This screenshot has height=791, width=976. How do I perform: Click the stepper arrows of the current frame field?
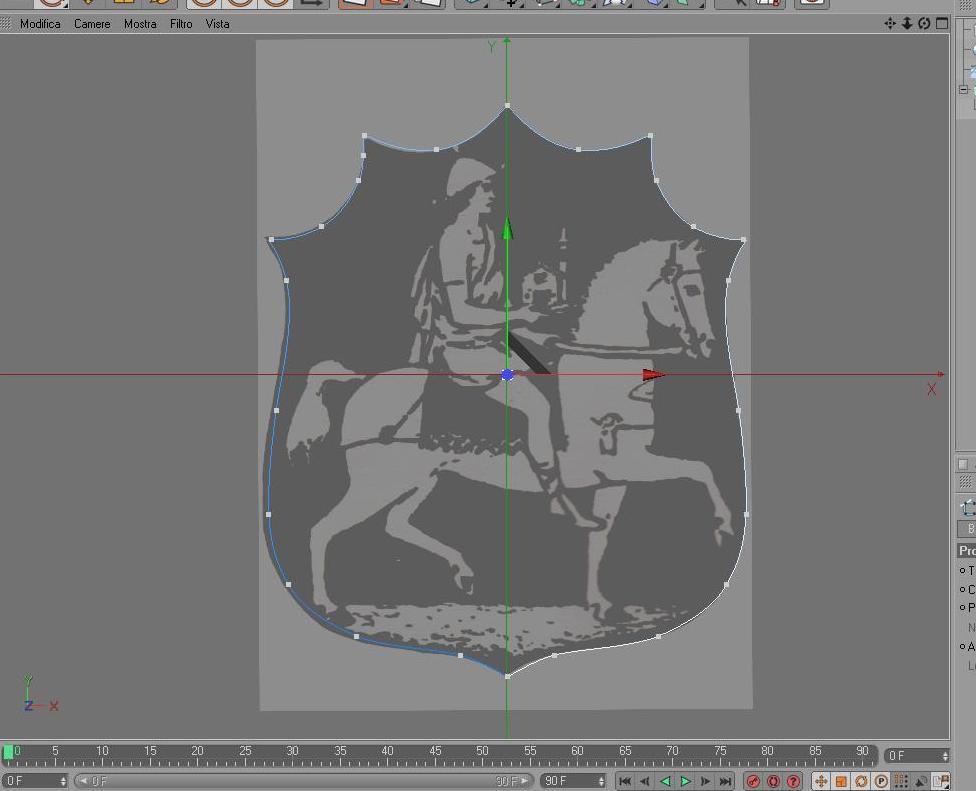tap(946, 756)
